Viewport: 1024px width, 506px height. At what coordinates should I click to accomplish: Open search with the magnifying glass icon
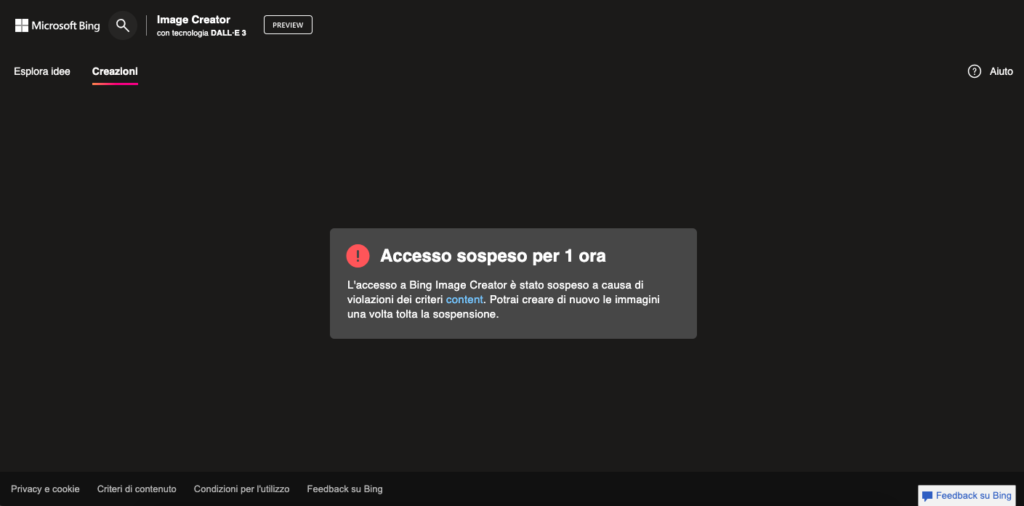point(123,25)
